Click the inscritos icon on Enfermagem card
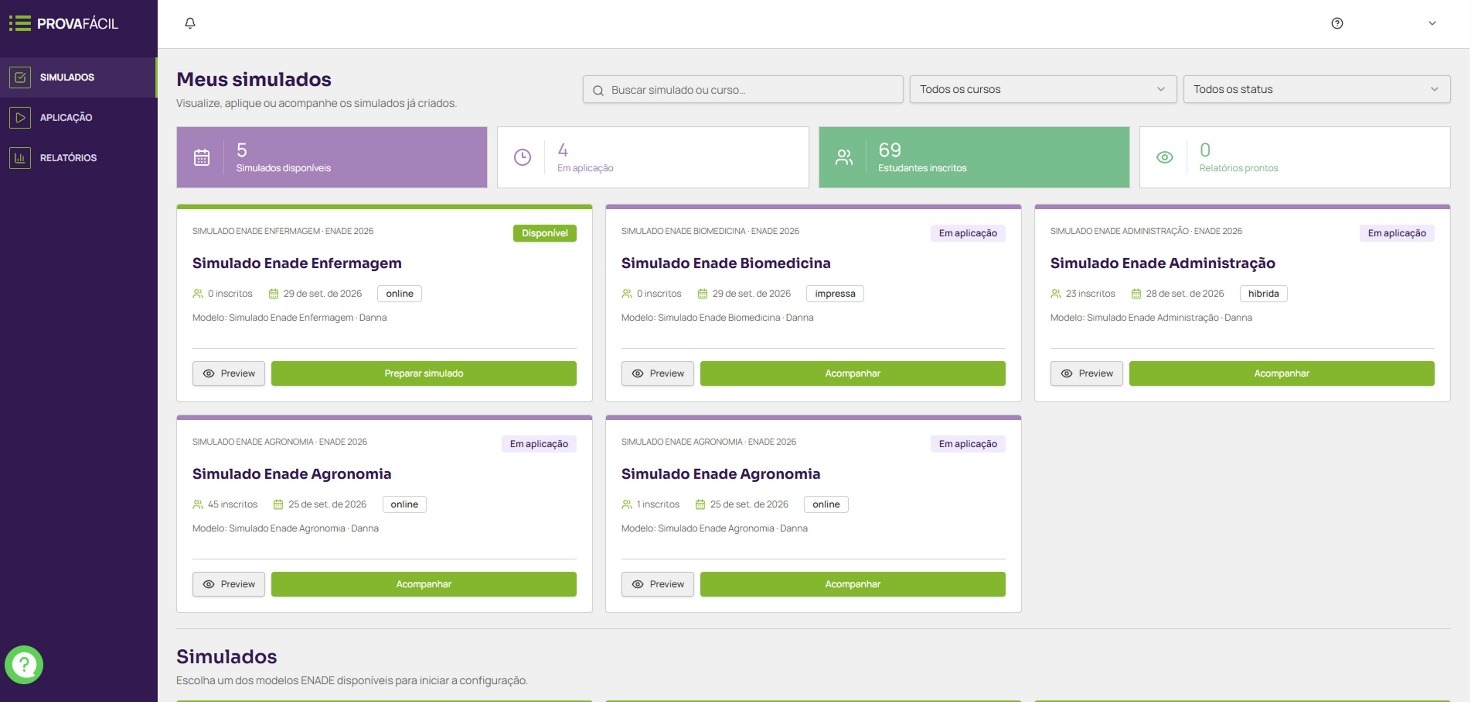 point(198,294)
